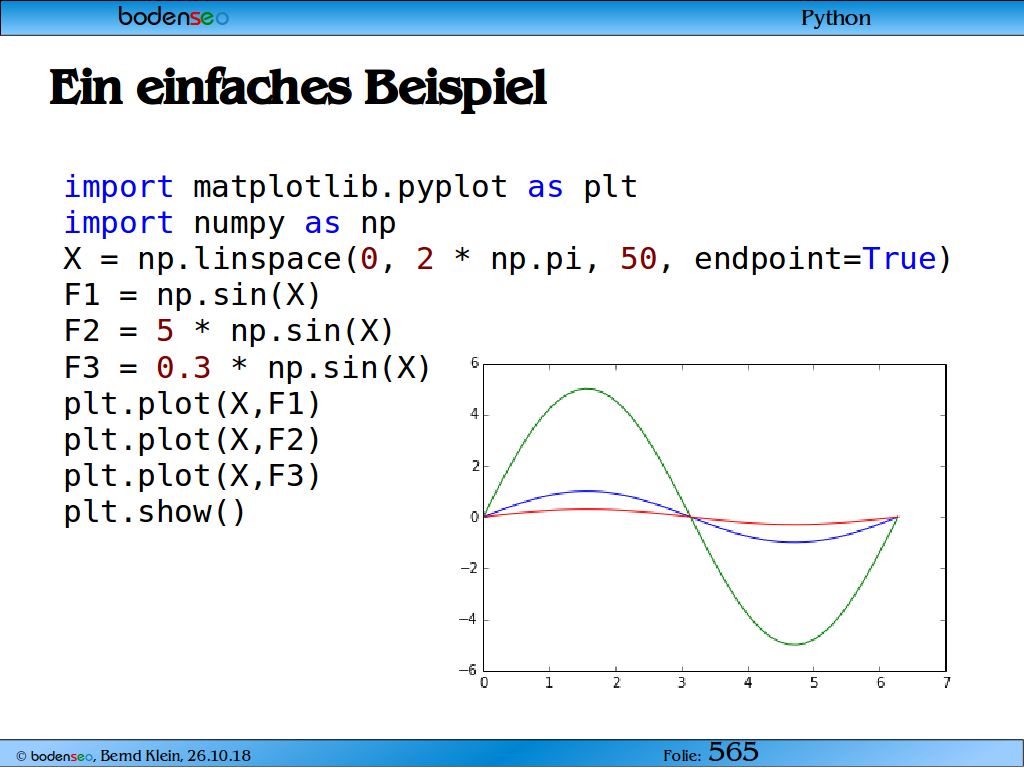Click the x-axis label '3' on the plot

pyautogui.click(x=682, y=682)
